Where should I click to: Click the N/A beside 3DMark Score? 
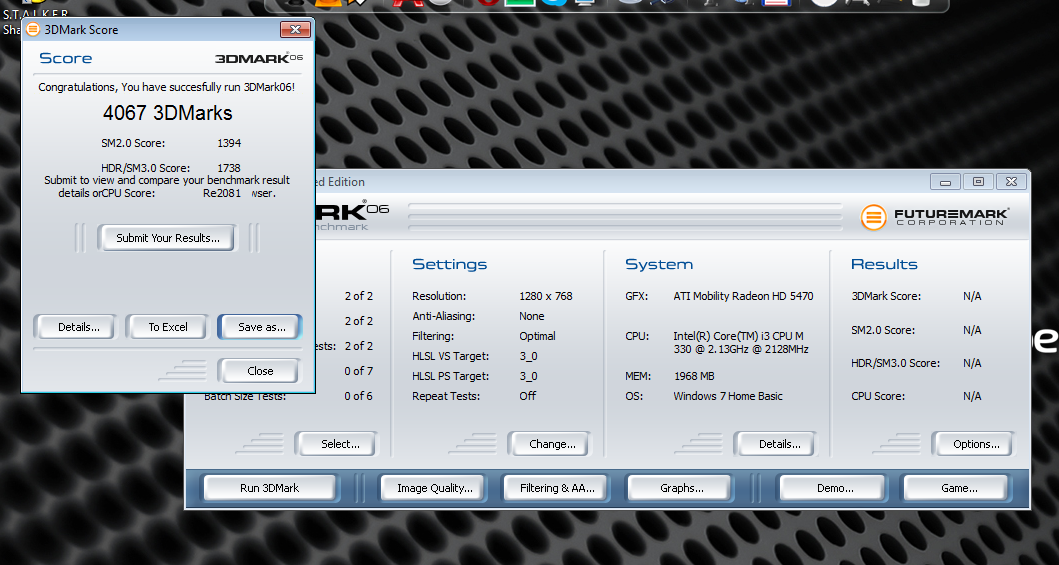point(972,296)
